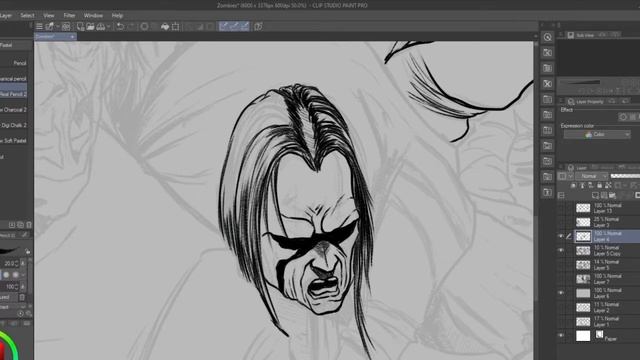Show Layer 7 by clicking its visibility box
This screenshot has height=360, width=640.
click(561, 279)
